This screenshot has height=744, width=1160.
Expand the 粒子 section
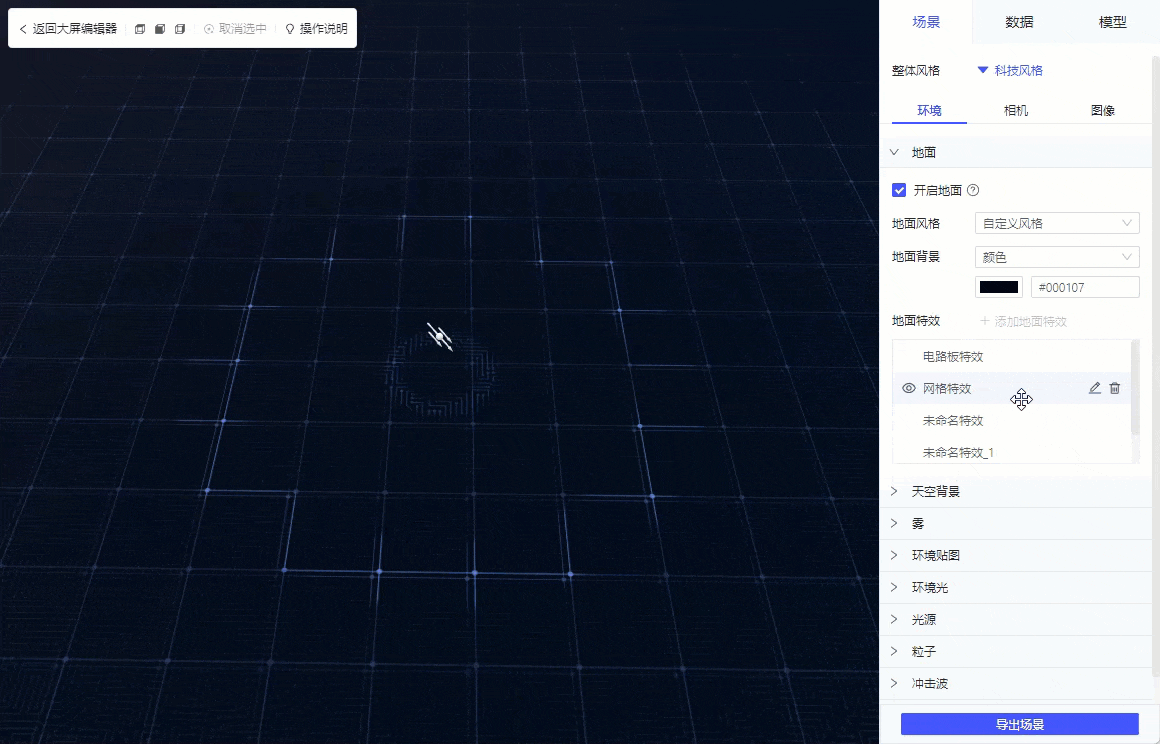[x=1016, y=652]
